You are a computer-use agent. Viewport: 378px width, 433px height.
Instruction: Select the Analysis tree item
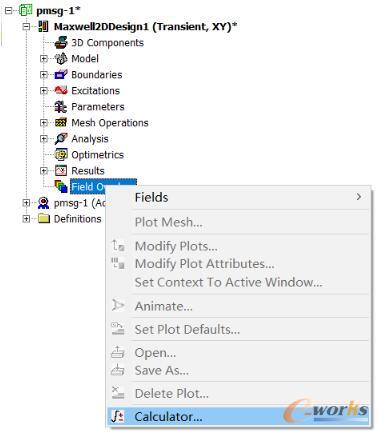(x=90, y=139)
